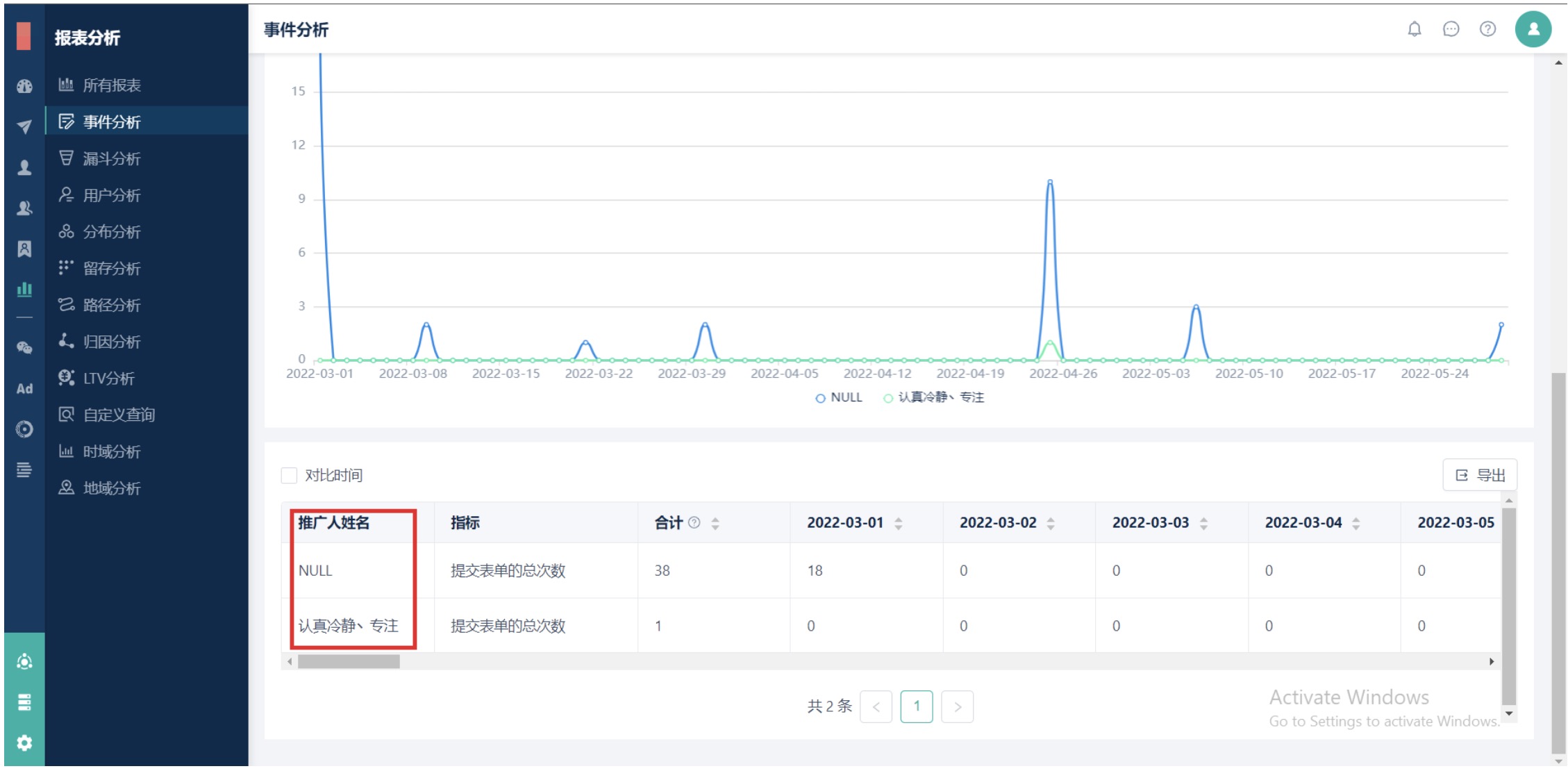Click the help question mark icon
Viewport: 1568px width, 771px height.
pos(1487,29)
